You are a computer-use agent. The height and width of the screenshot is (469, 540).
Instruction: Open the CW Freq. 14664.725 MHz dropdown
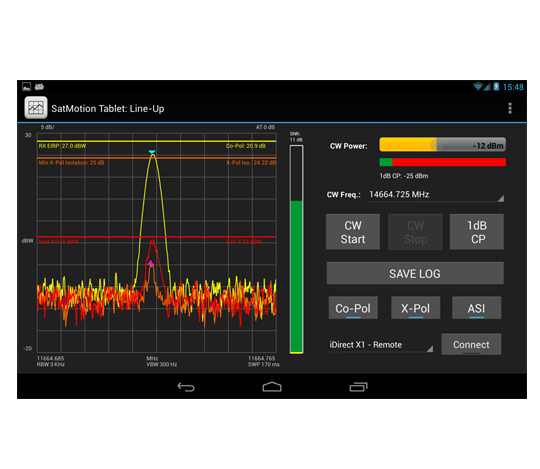pos(435,195)
